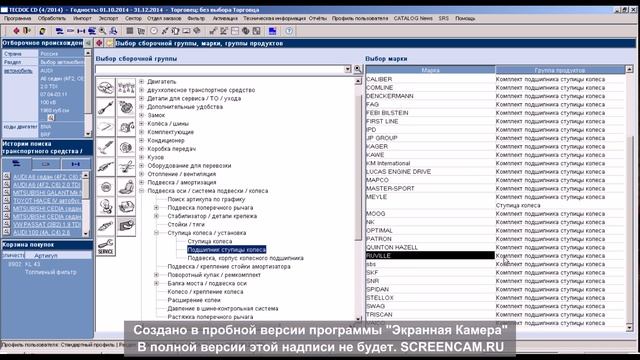Open the Техническая информация menu
Viewport: 640px width, 360px height.
[x=274, y=18]
